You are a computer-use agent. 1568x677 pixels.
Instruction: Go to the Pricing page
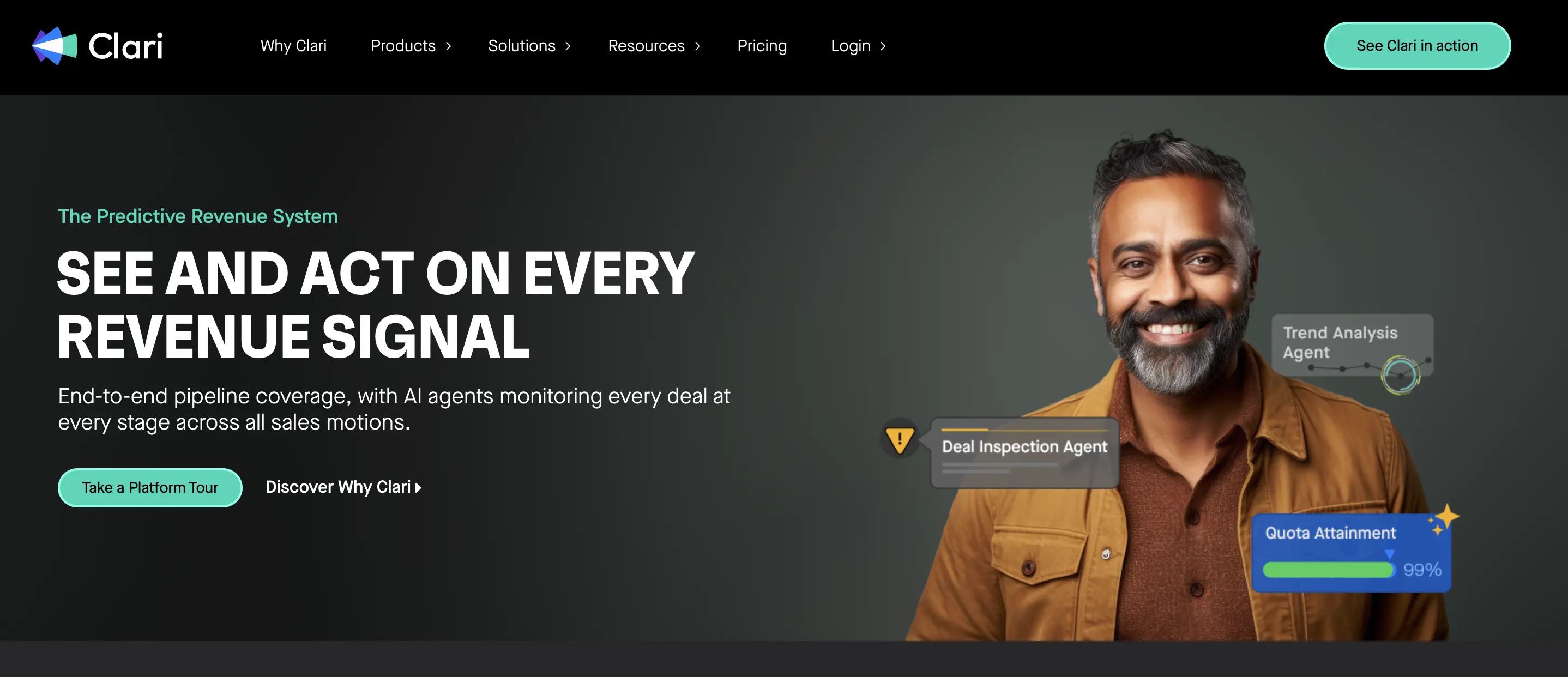pos(762,46)
